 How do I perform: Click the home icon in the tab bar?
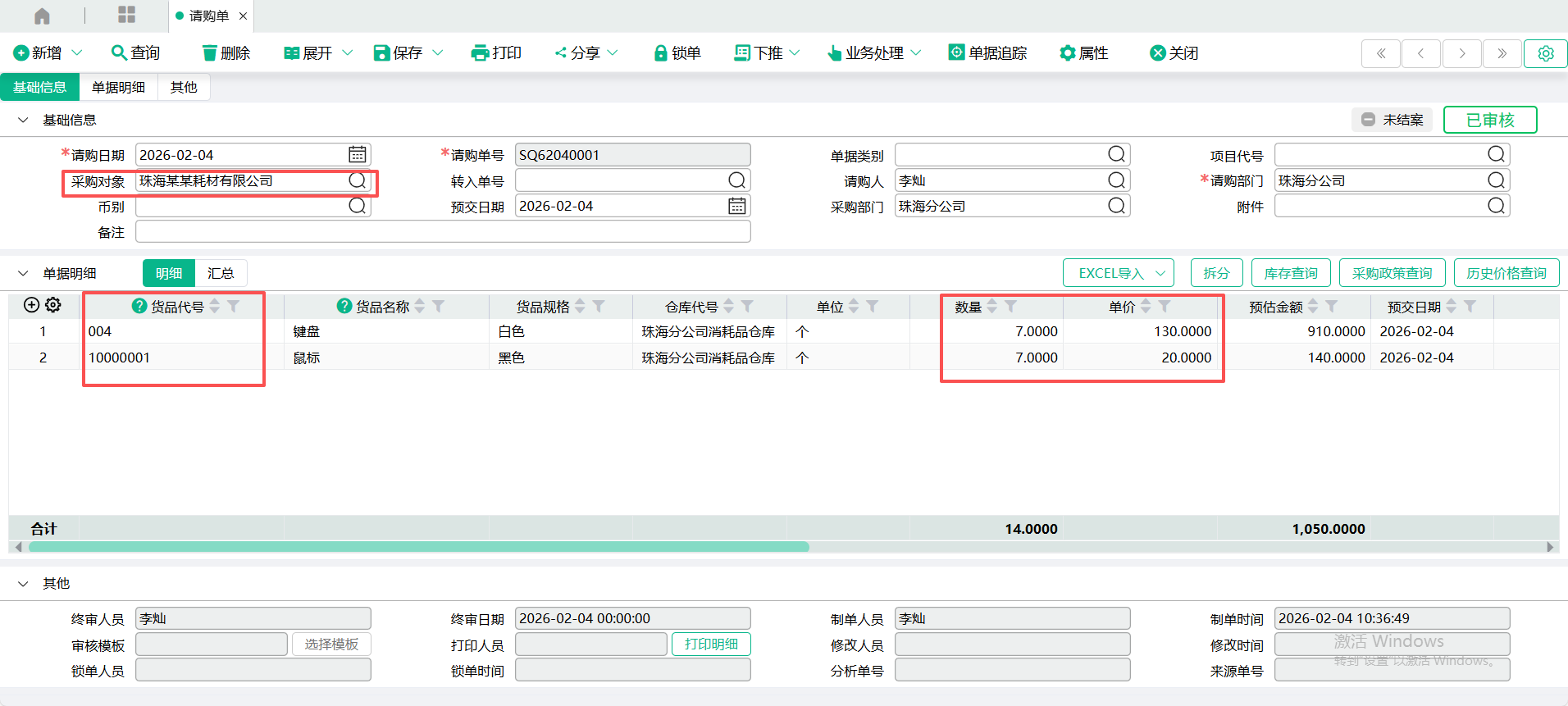pyautogui.click(x=42, y=16)
